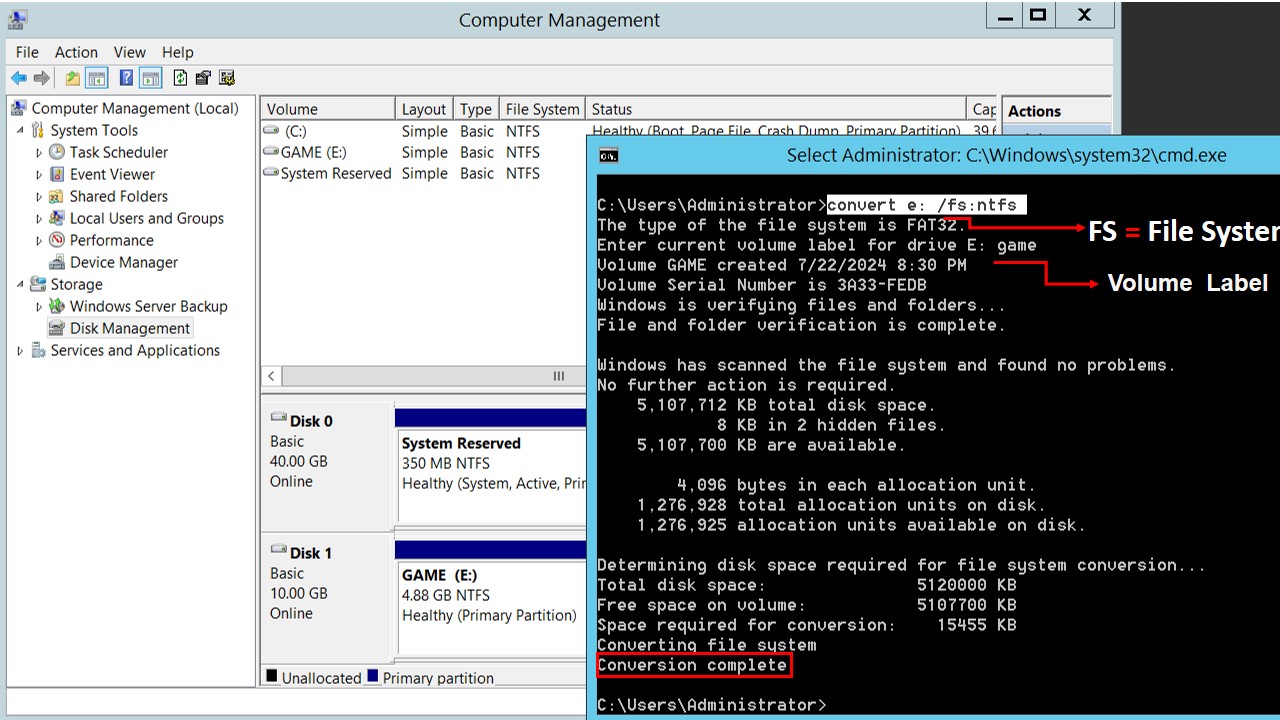Refresh the view using the green-arrows icon
This screenshot has height=720, width=1280.
(x=180, y=78)
